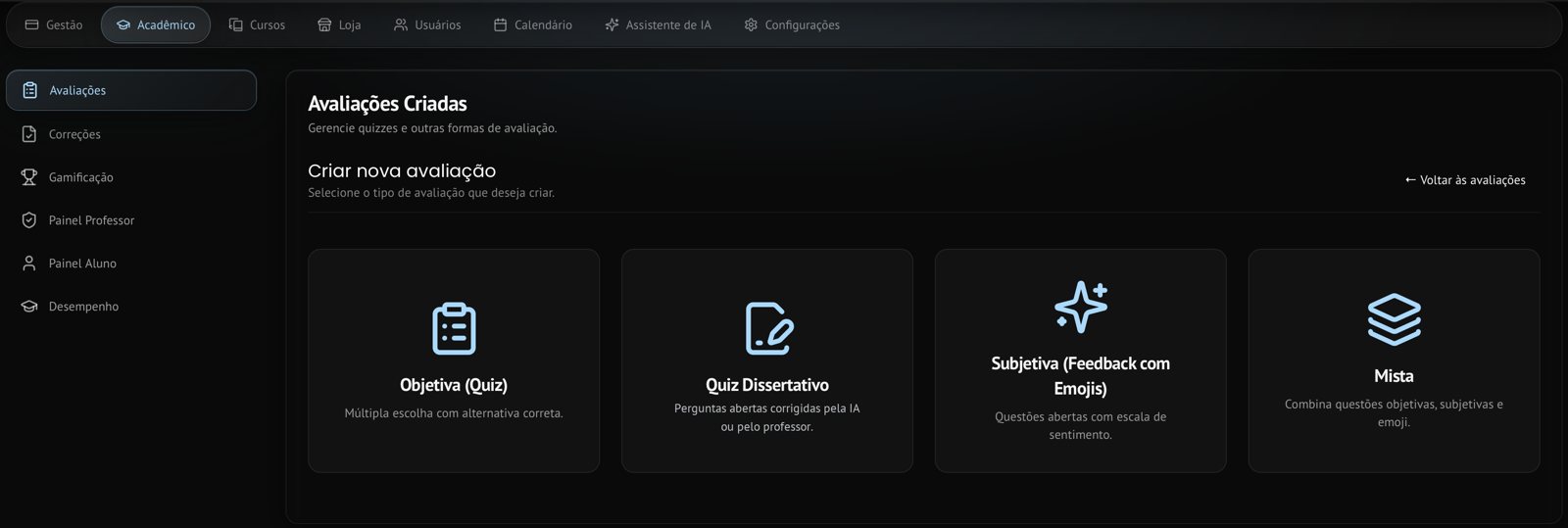Image resolution: width=1568 pixels, height=528 pixels.
Task: Click Voltar às avaliações link
Action: (x=1465, y=180)
